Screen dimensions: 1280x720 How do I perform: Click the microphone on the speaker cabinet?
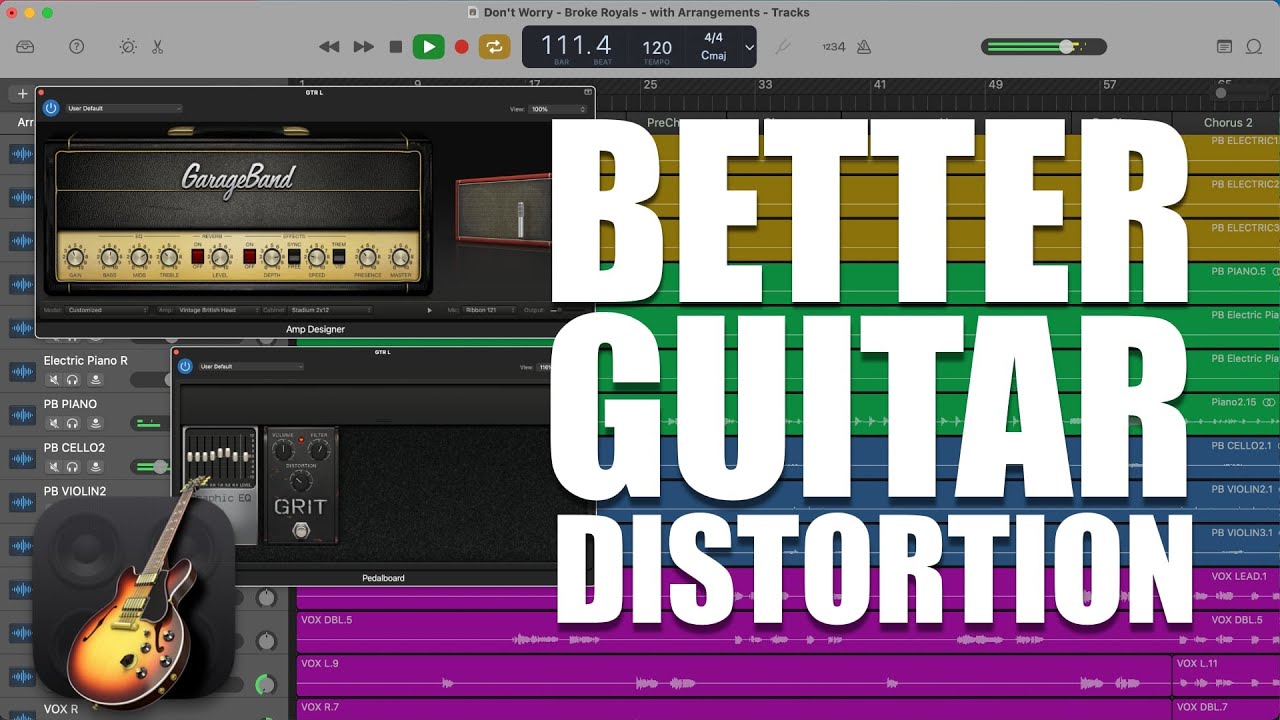point(520,217)
